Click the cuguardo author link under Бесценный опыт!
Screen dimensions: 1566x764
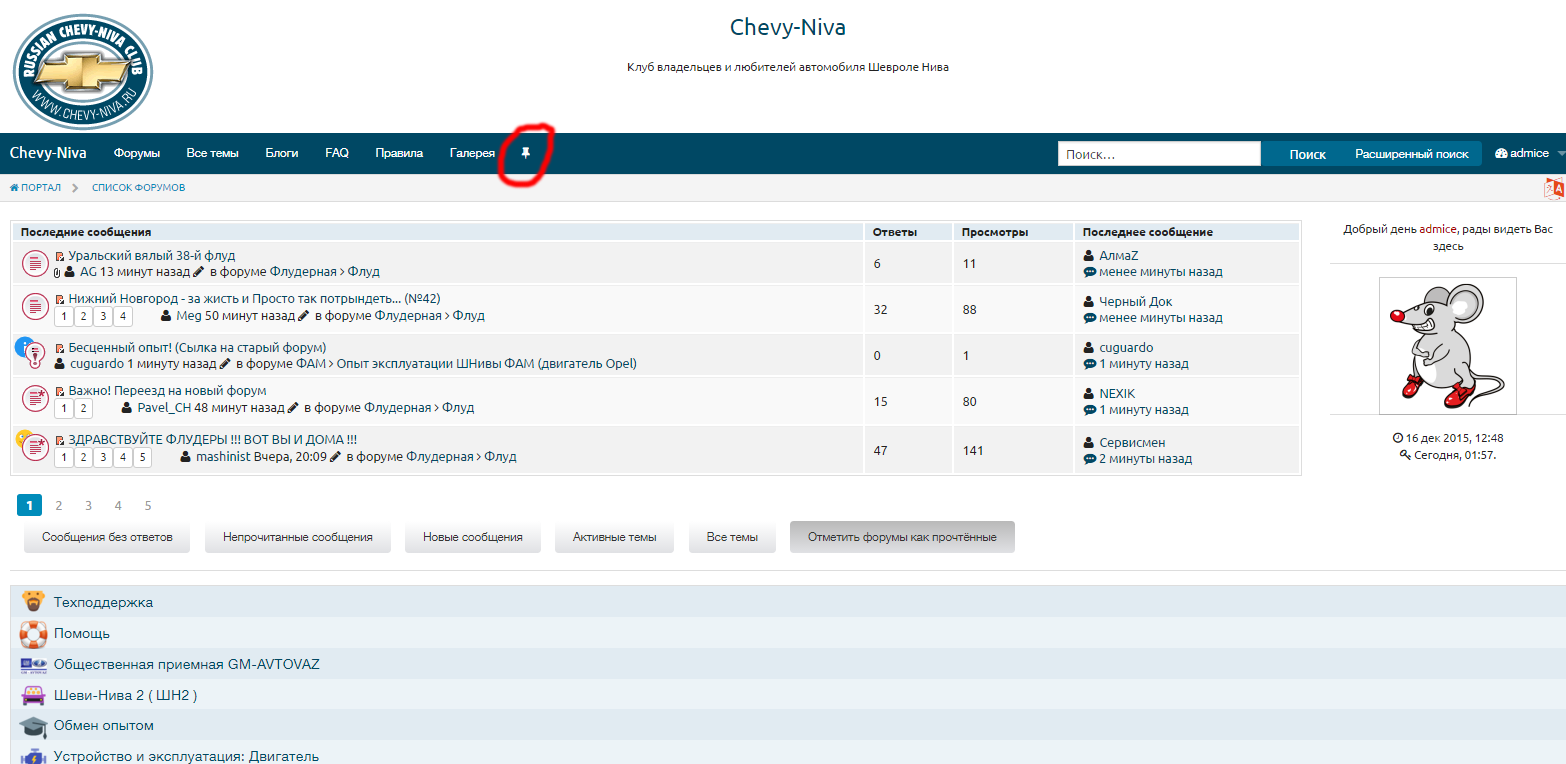pos(97,364)
